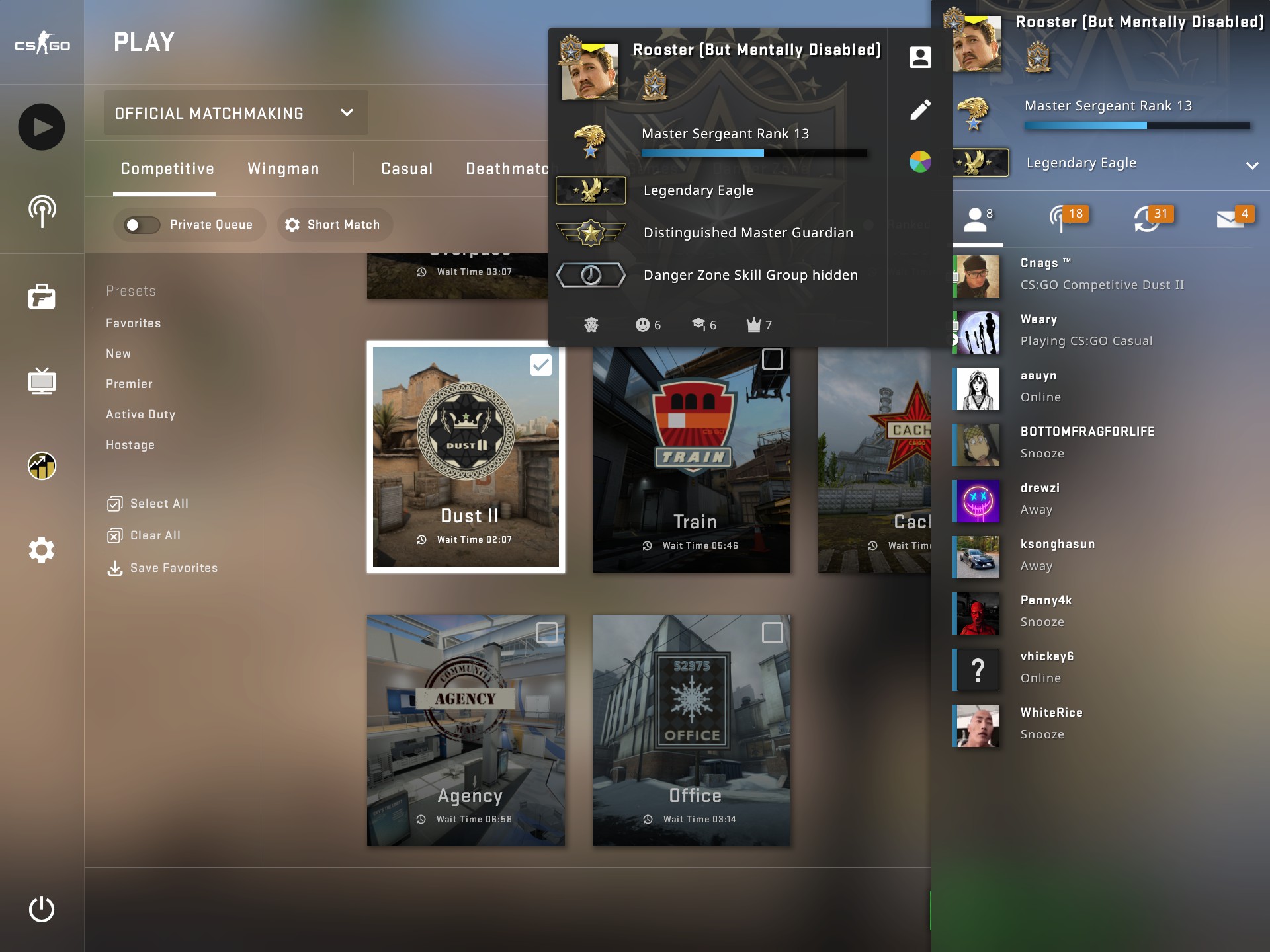Open the Official Matchmaking dropdown
This screenshot has height=952, width=1270.
point(235,113)
